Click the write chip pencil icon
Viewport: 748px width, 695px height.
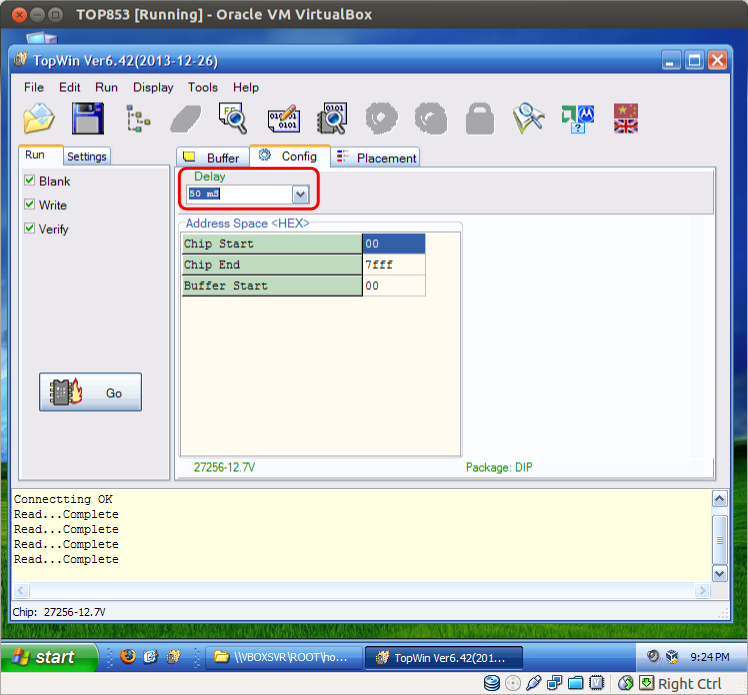tap(283, 118)
